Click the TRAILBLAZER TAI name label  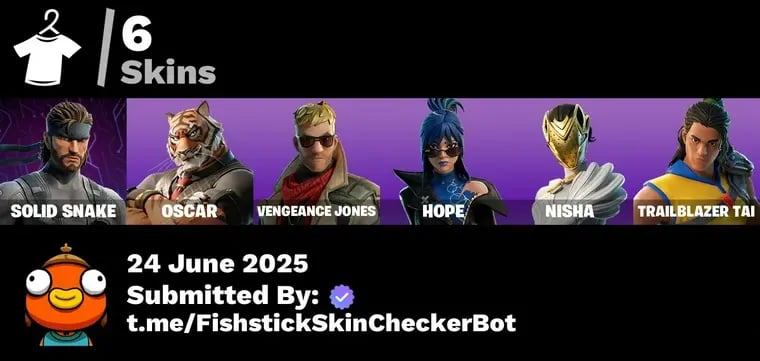pos(697,211)
